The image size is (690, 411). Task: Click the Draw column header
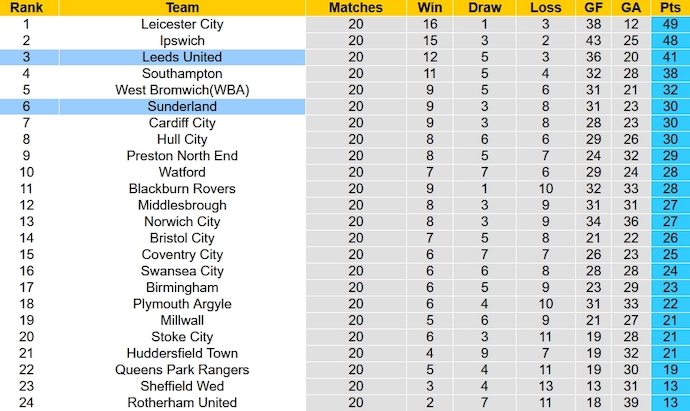point(484,7)
